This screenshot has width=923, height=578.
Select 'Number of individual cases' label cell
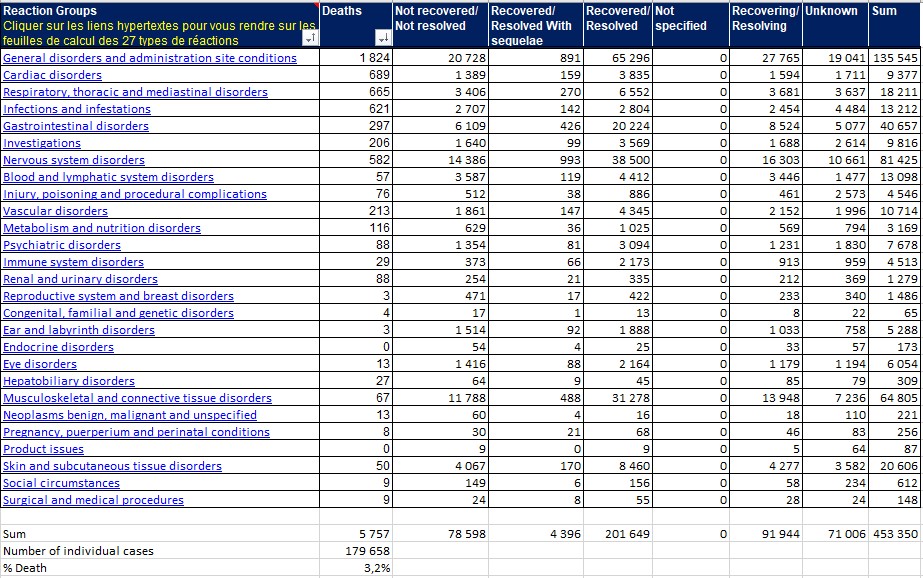coord(160,551)
